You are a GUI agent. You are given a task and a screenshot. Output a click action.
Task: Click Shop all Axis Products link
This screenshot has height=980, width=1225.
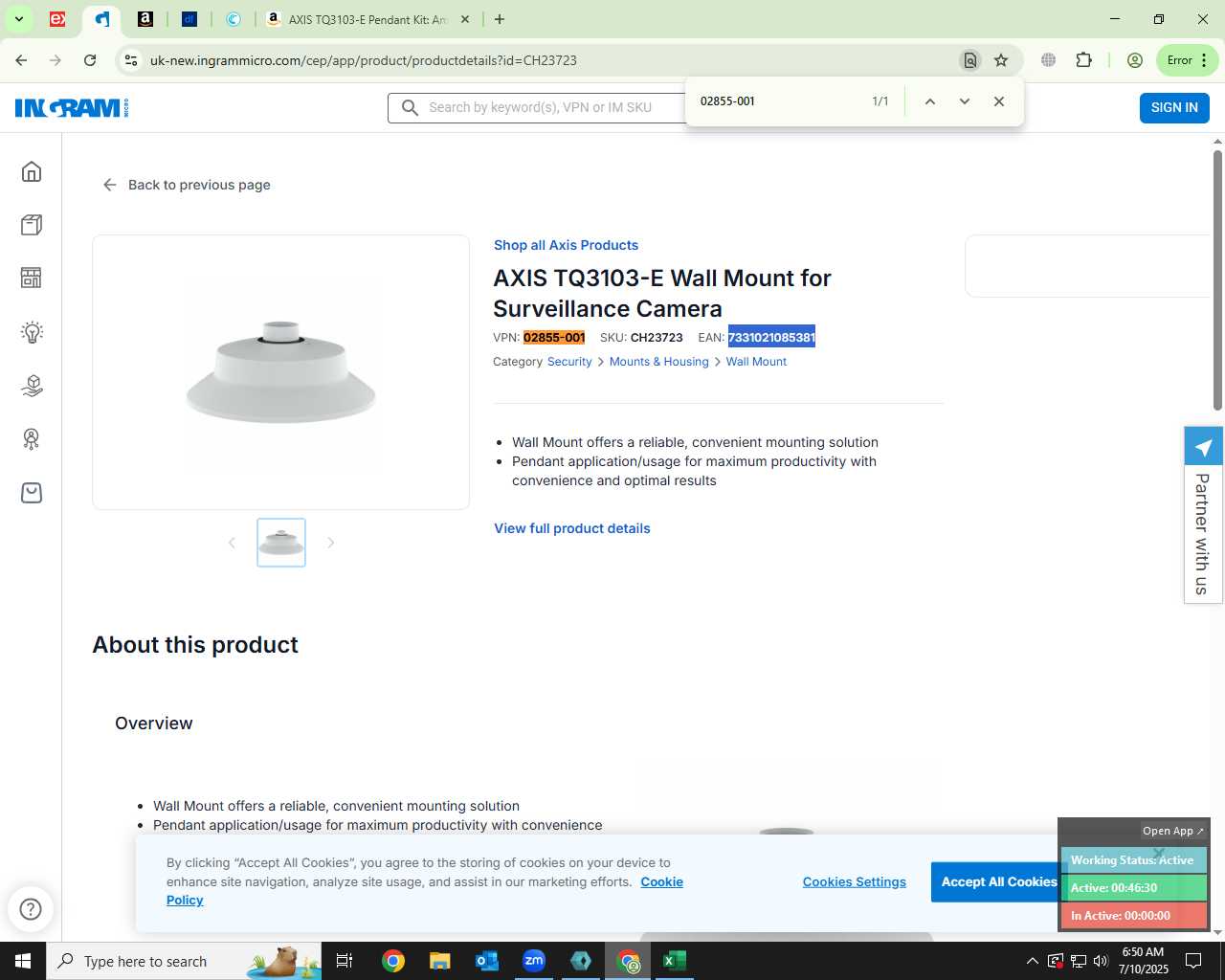coord(566,245)
